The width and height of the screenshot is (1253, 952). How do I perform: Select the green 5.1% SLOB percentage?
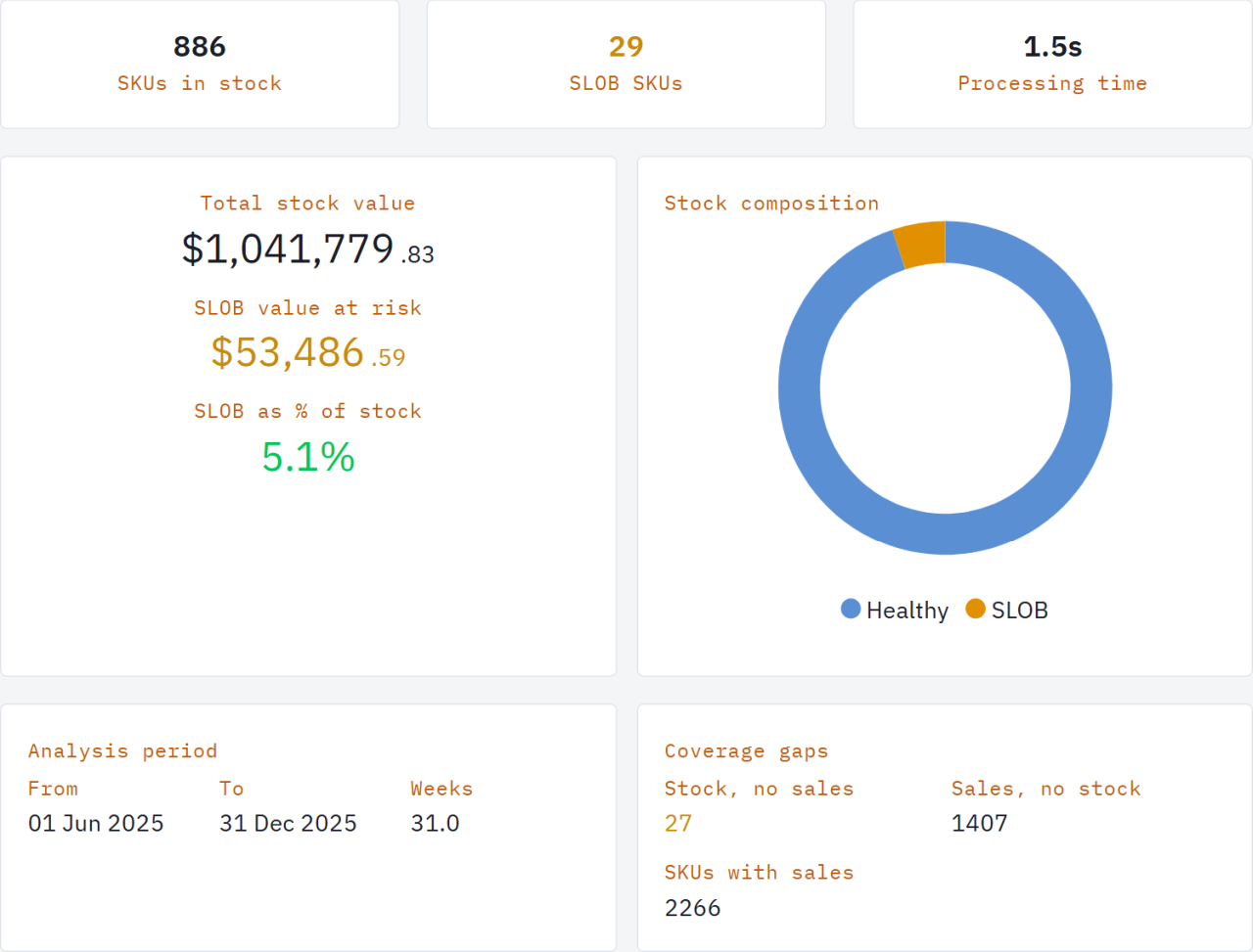(x=307, y=457)
